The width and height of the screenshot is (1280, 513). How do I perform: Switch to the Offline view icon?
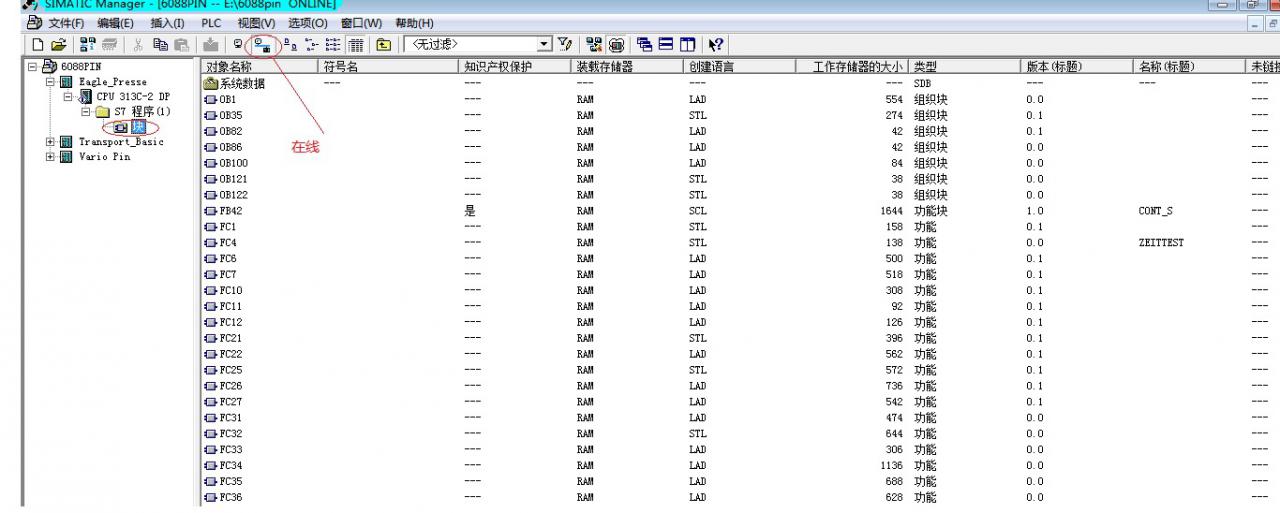(238, 45)
